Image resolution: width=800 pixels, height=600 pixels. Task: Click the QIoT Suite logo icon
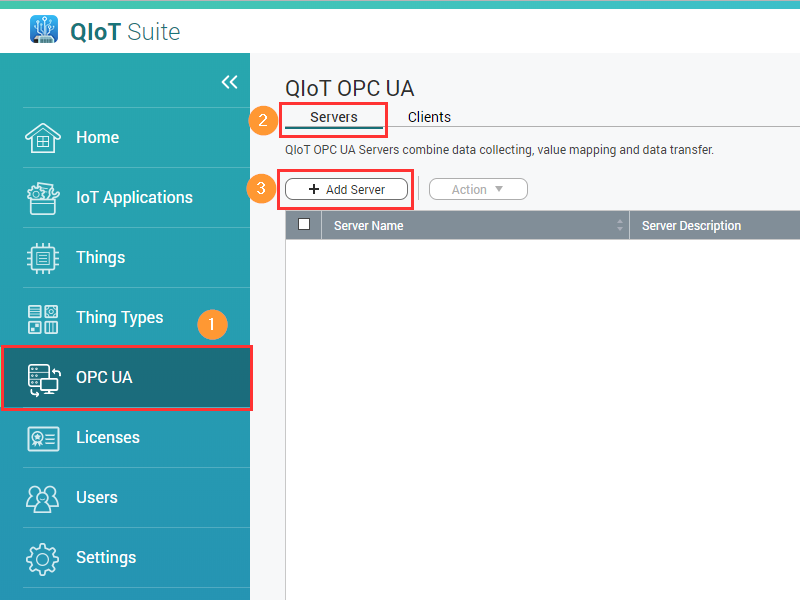pyautogui.click(x=44, y=29)
